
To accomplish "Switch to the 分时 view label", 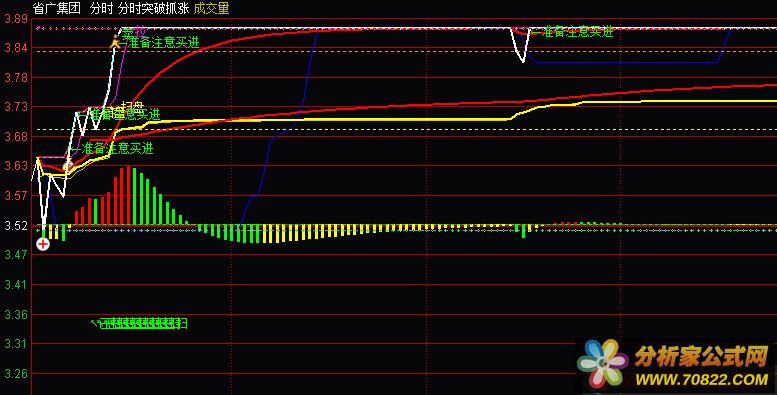I will point(102,8).
